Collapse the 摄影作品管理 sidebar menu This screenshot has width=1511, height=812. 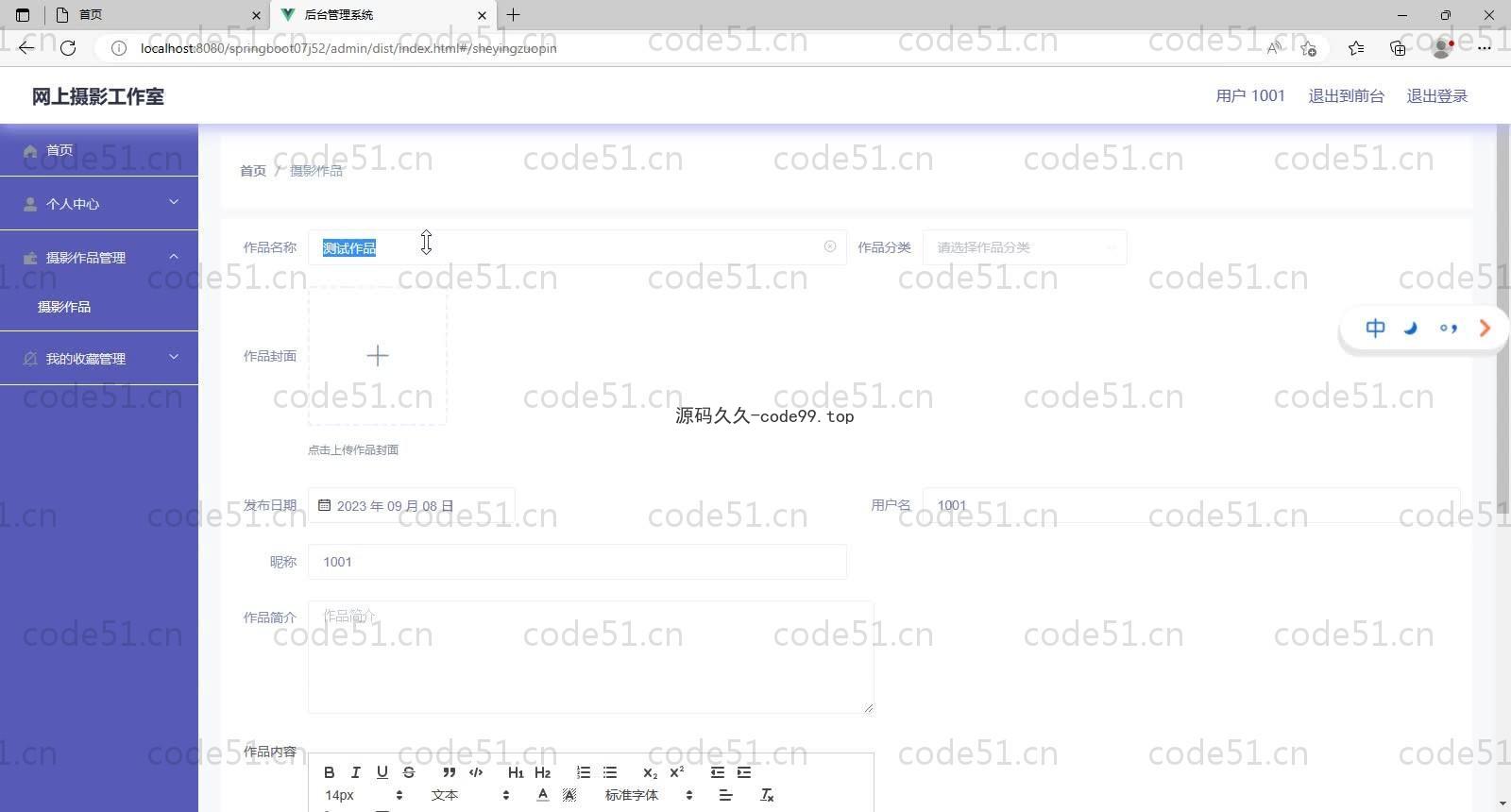(99, 257)
